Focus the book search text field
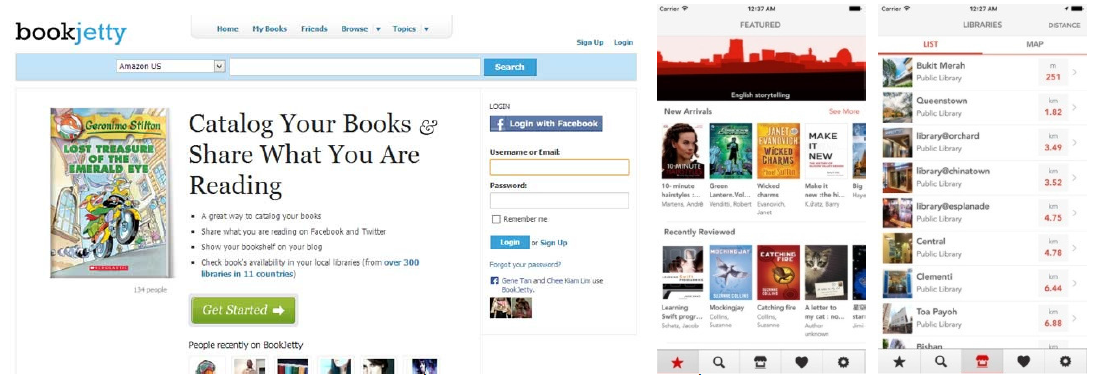Viewport: 1108px width, 375px height. click(355, 67)
